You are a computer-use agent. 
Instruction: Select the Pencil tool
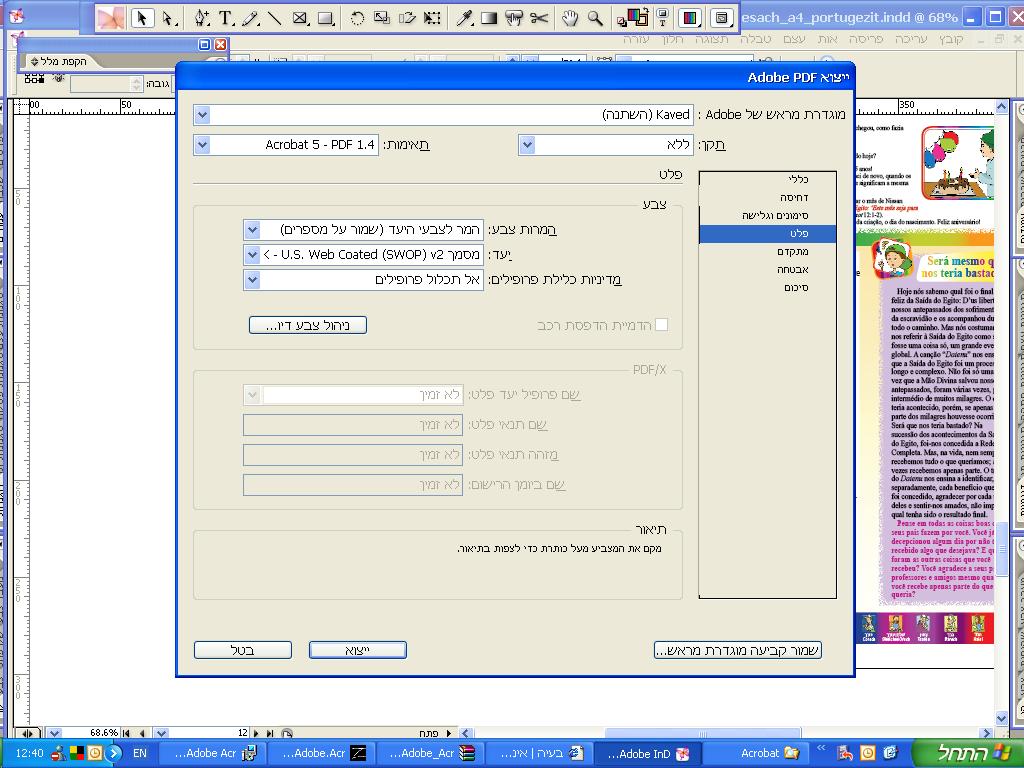251,18
